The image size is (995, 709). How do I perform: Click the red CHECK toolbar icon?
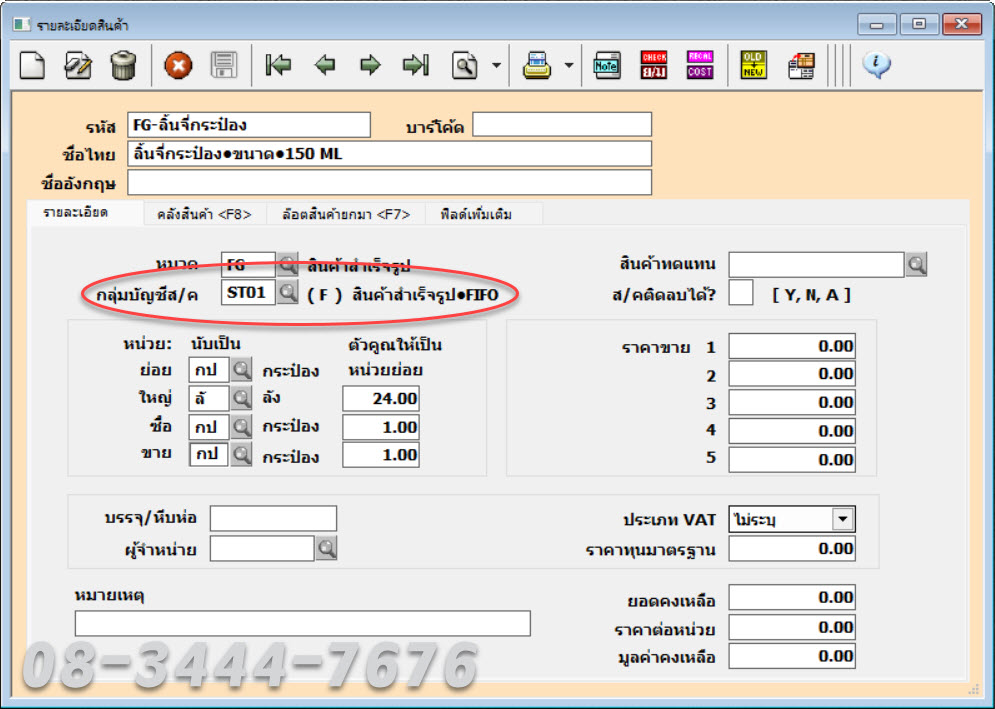654,65
